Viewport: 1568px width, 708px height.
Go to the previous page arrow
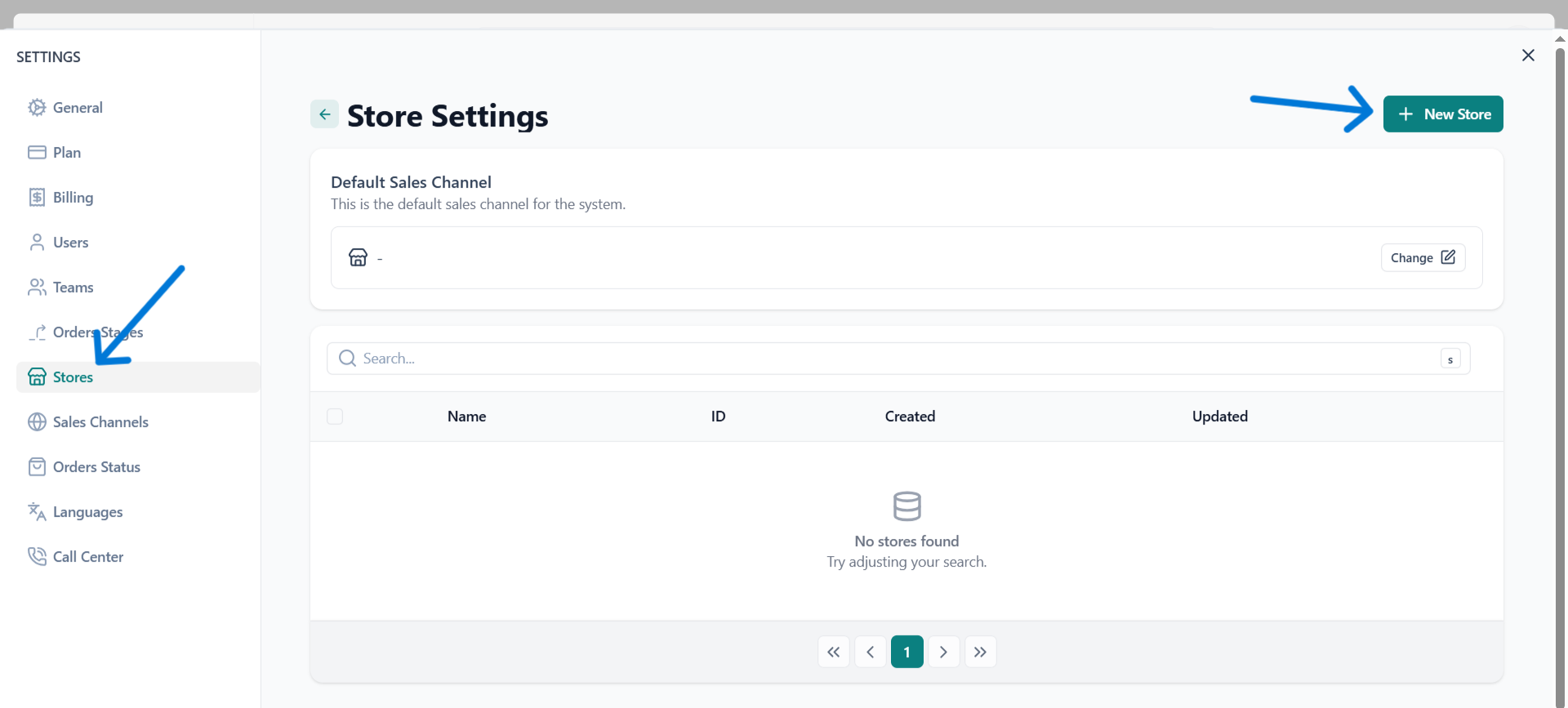click(871, 652)
